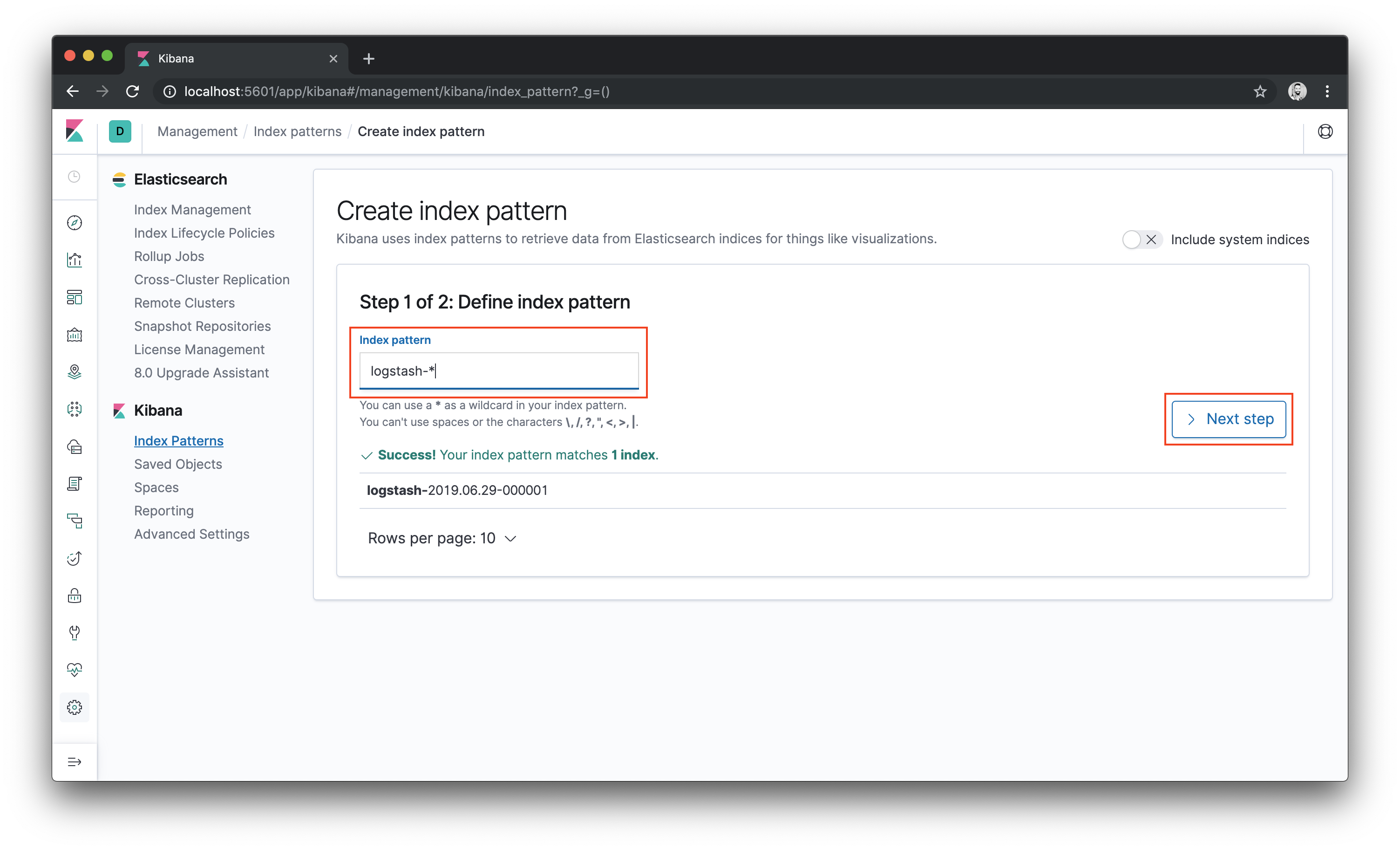The image size is (1400, 850).
Task: Toggle Include system indices switch
Action: click(x=1142, y=240)
